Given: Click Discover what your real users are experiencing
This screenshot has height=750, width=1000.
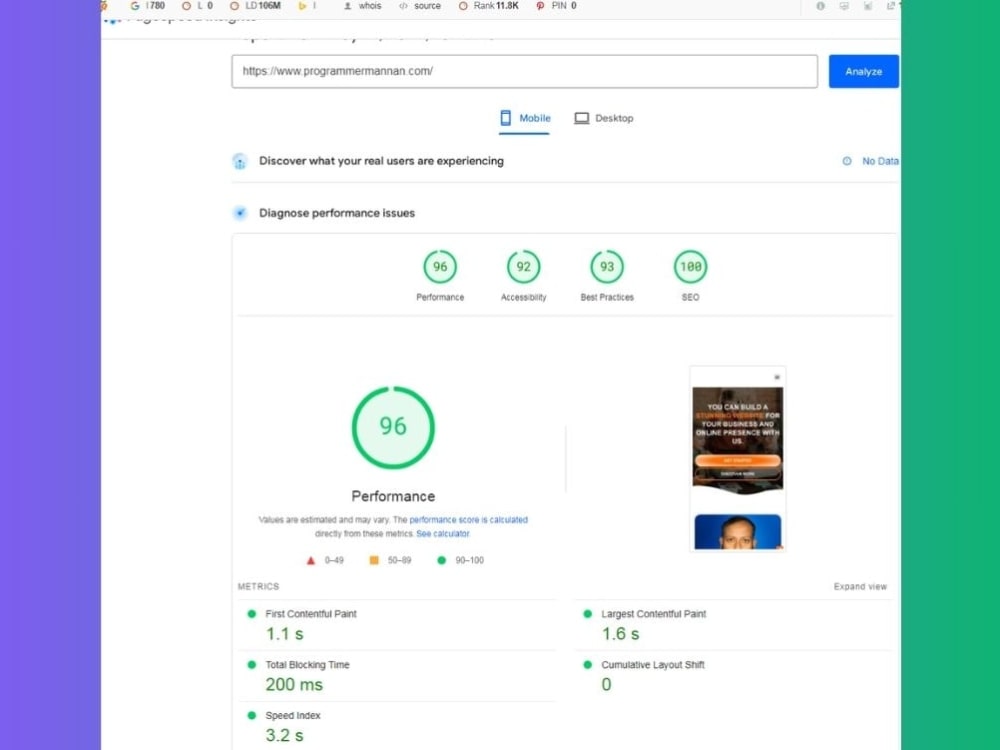Looking at the screenshot, I should click(x=381, y=161).
